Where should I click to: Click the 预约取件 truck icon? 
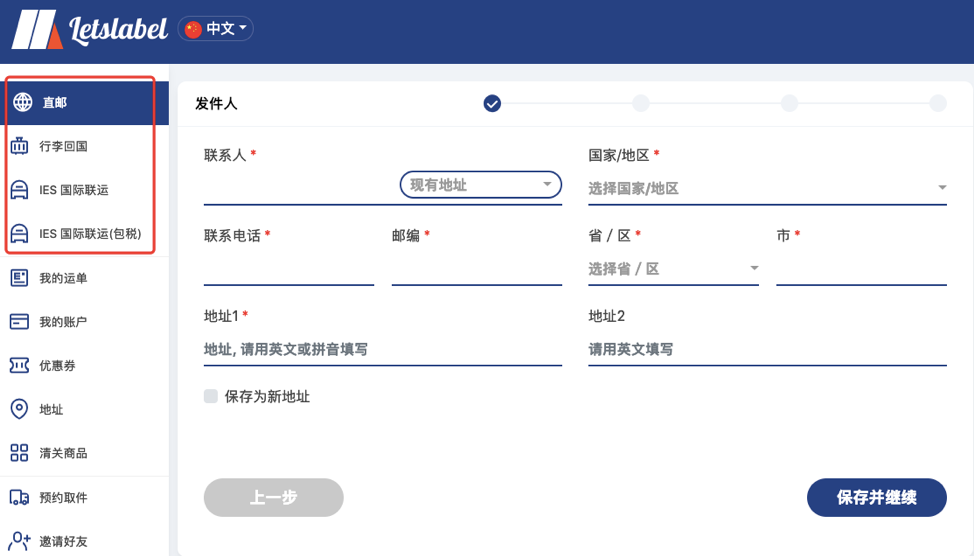(19, 497)
